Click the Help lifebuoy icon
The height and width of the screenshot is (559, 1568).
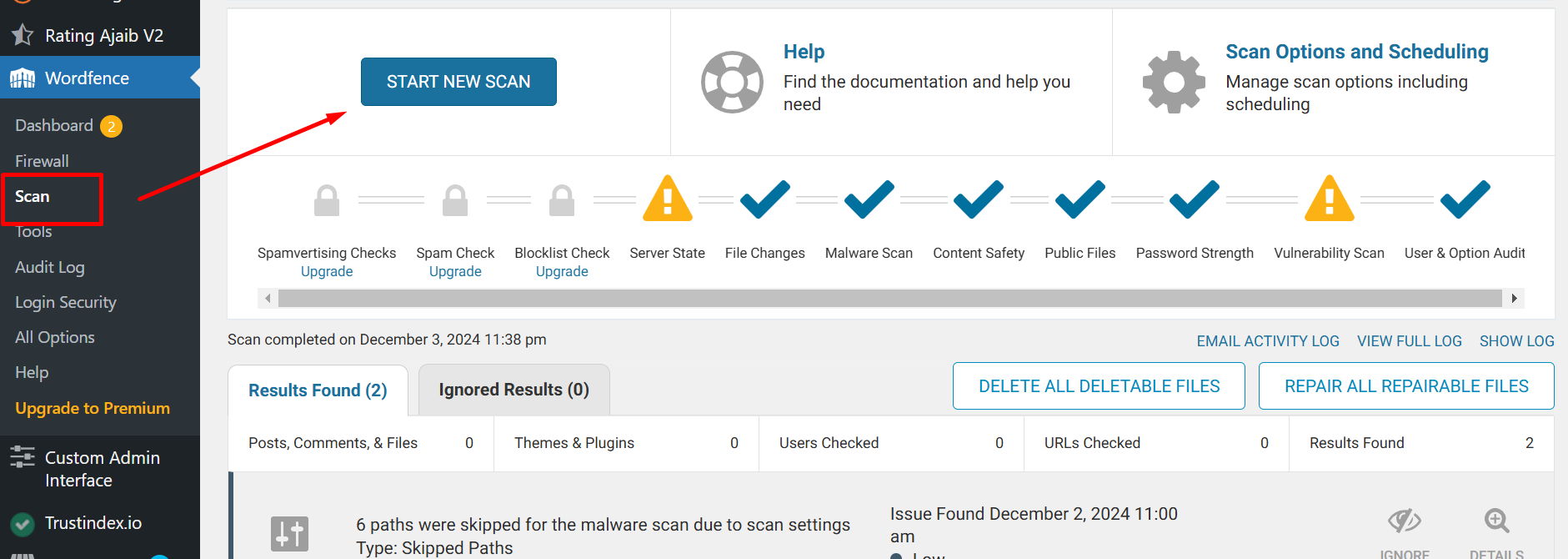732,82
